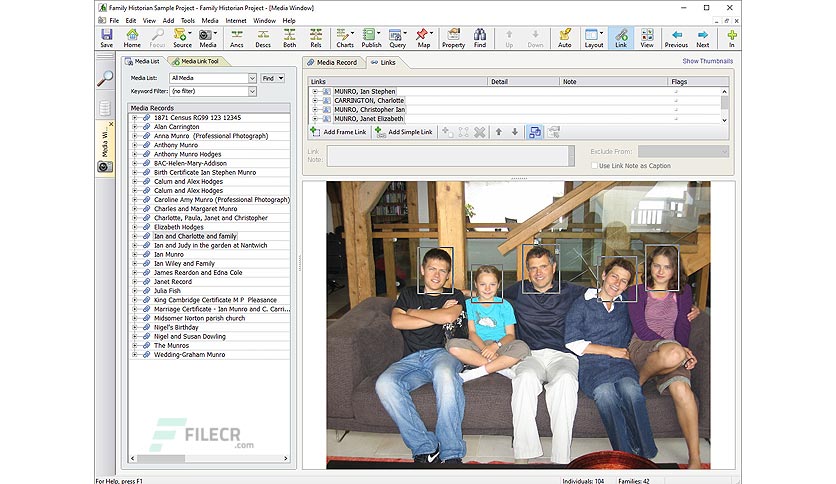Click the Find binoculars icon

[x=480, y=38]
